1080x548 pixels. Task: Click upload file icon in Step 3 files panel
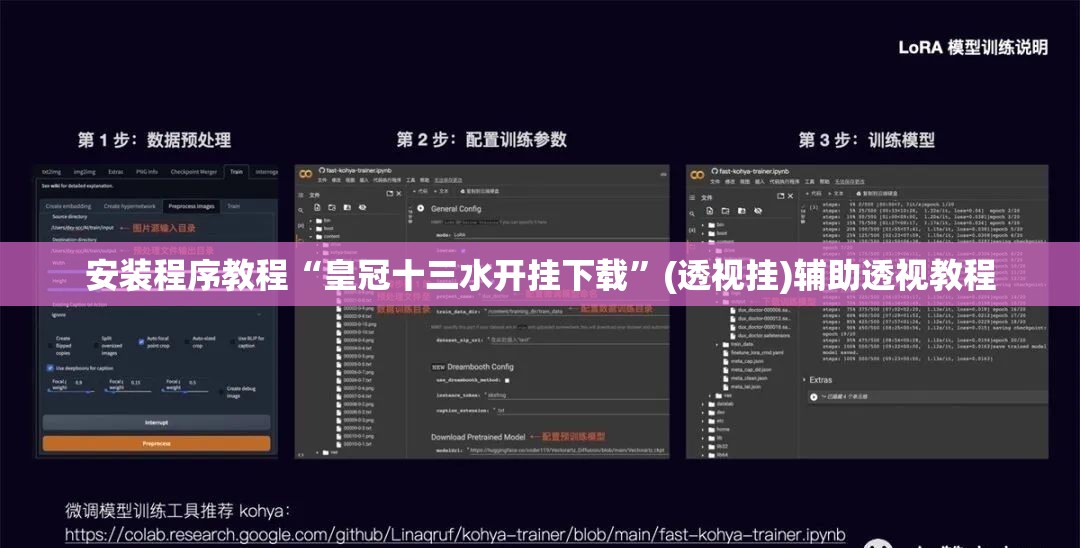click(710, 211)
